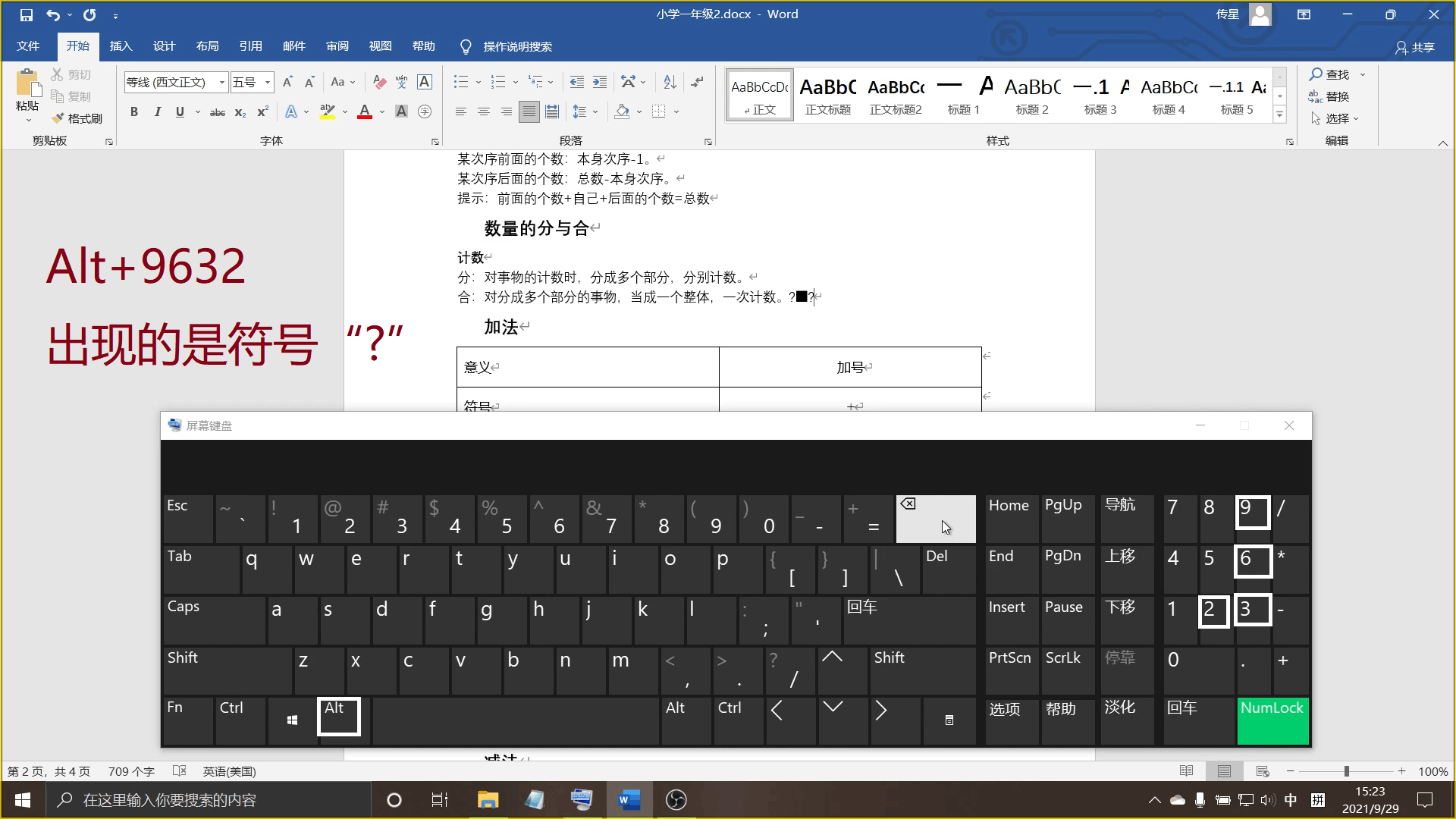Increase font size with the grow font icon

point(287,82)
